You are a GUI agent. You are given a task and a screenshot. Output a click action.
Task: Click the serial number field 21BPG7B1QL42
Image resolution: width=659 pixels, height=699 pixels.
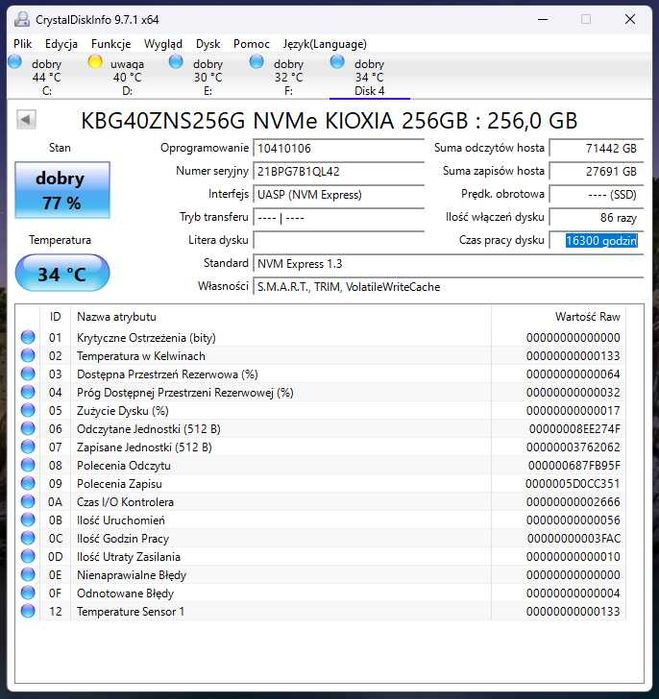tap(338, 171)
